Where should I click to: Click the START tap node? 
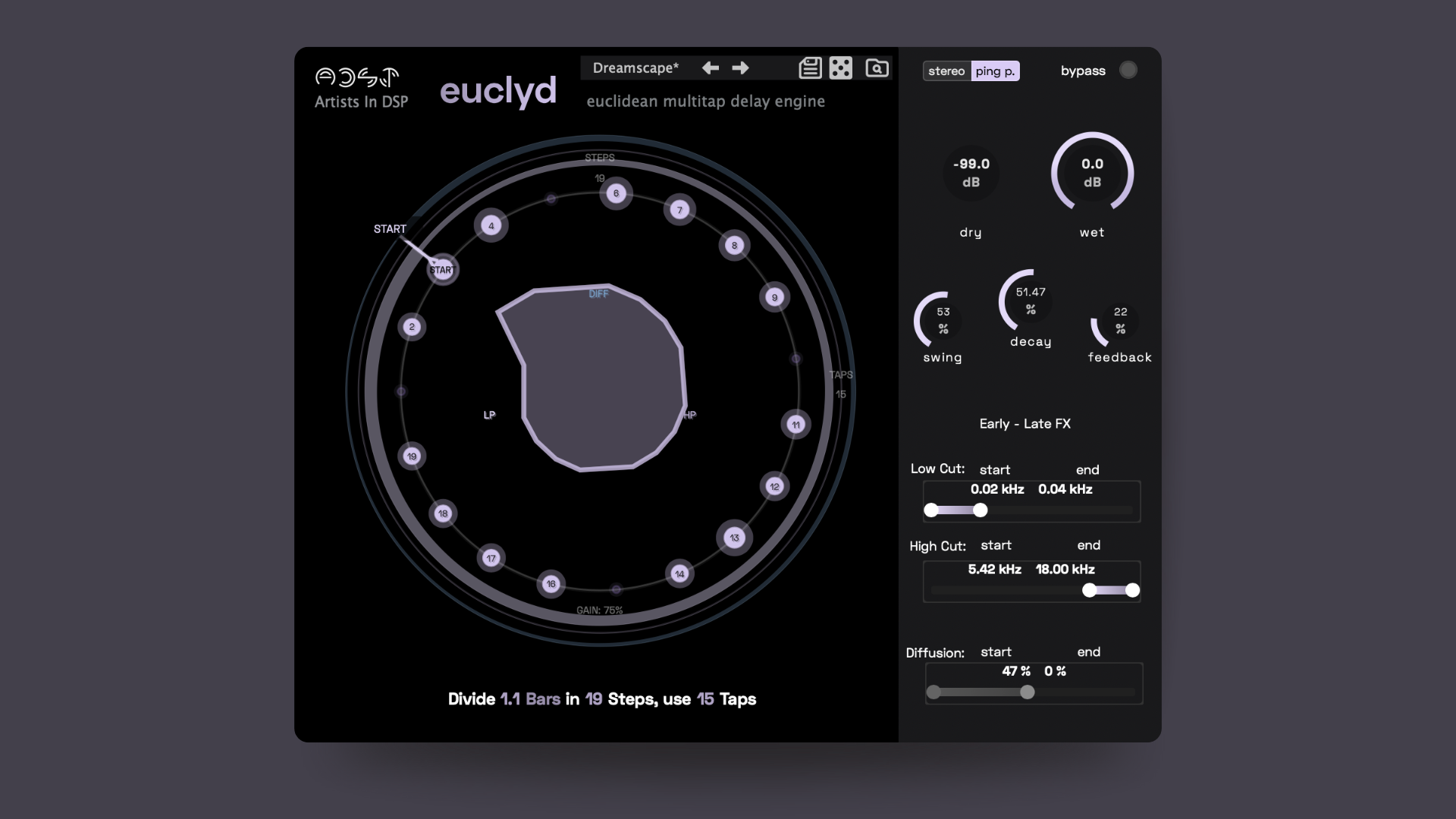442,269
